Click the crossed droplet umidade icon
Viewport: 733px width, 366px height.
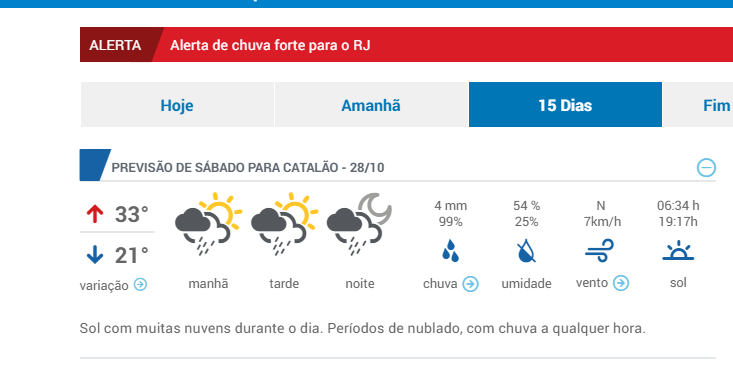tap(526, 251)
